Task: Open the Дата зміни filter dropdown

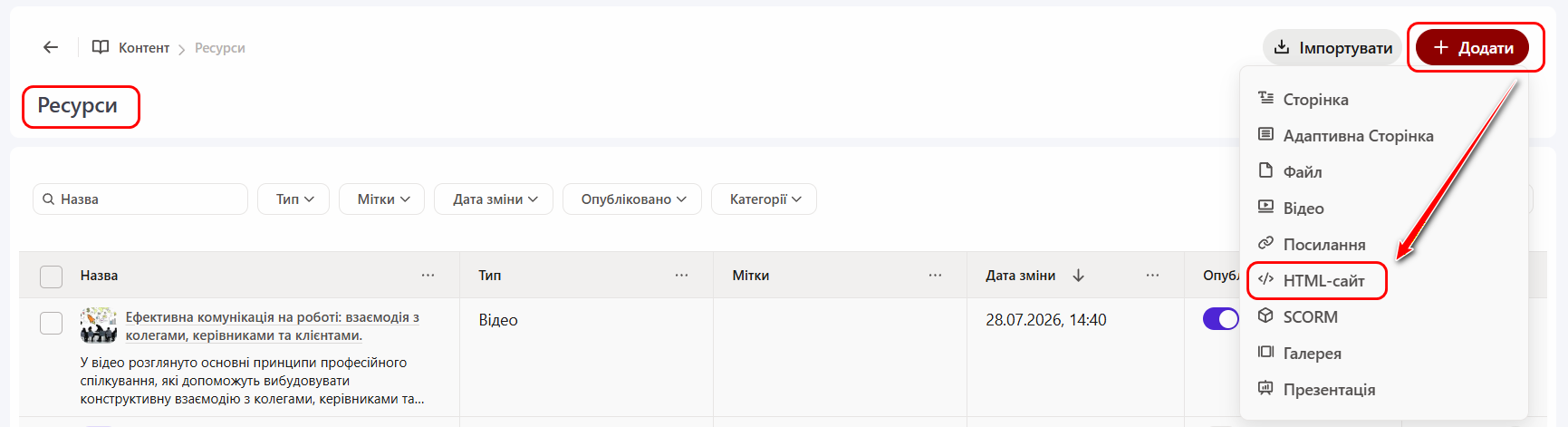Action: tap(494, 199)
